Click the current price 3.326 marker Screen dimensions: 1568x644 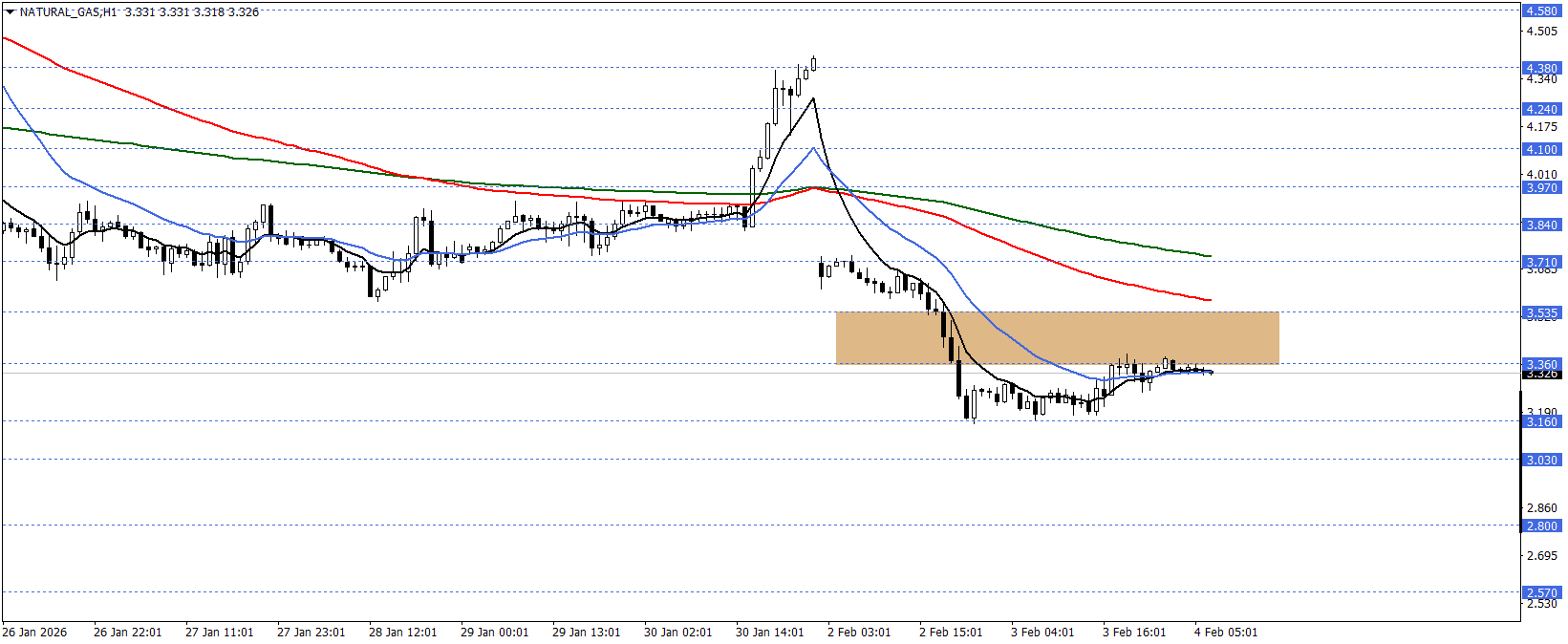(1540, 375)
